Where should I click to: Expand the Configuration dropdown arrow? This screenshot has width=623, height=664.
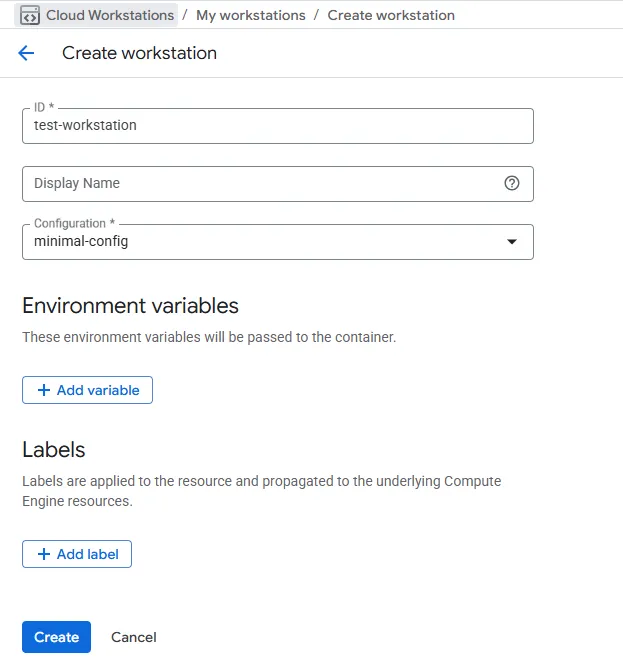[512, 242]
